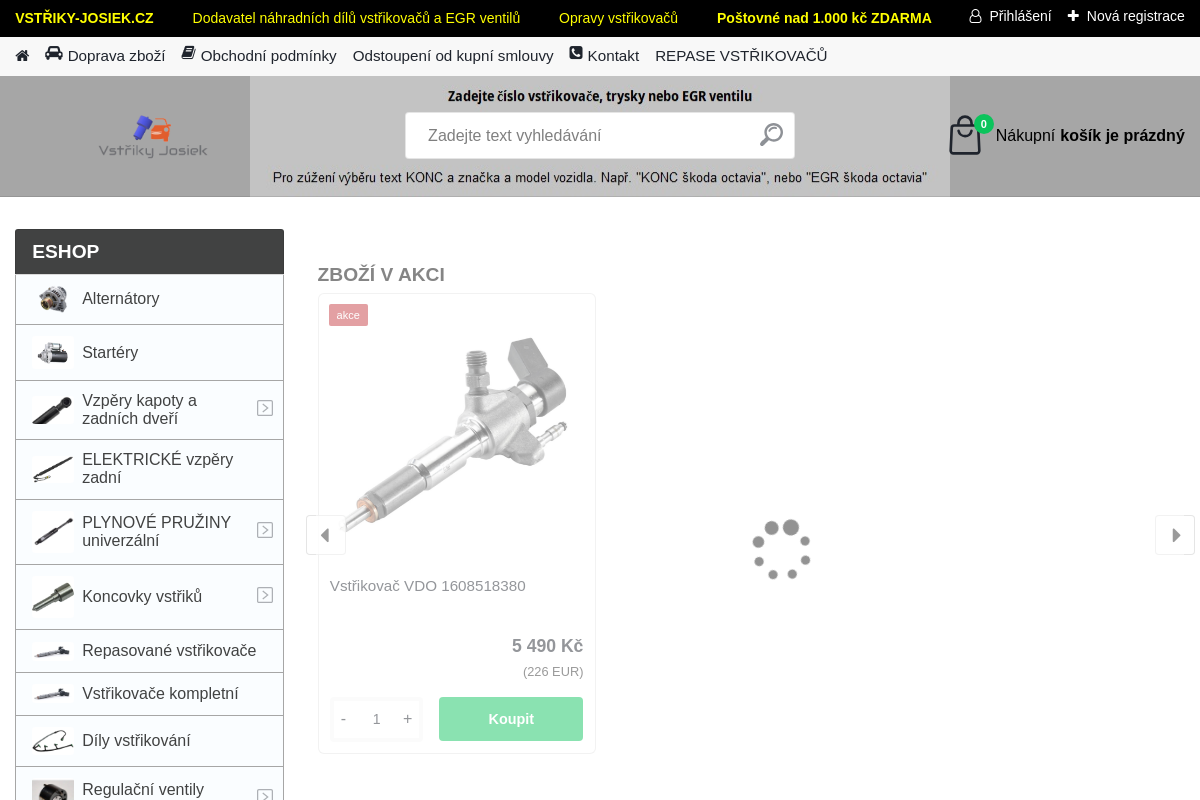Click Nová registrace link

(1136, 16)
